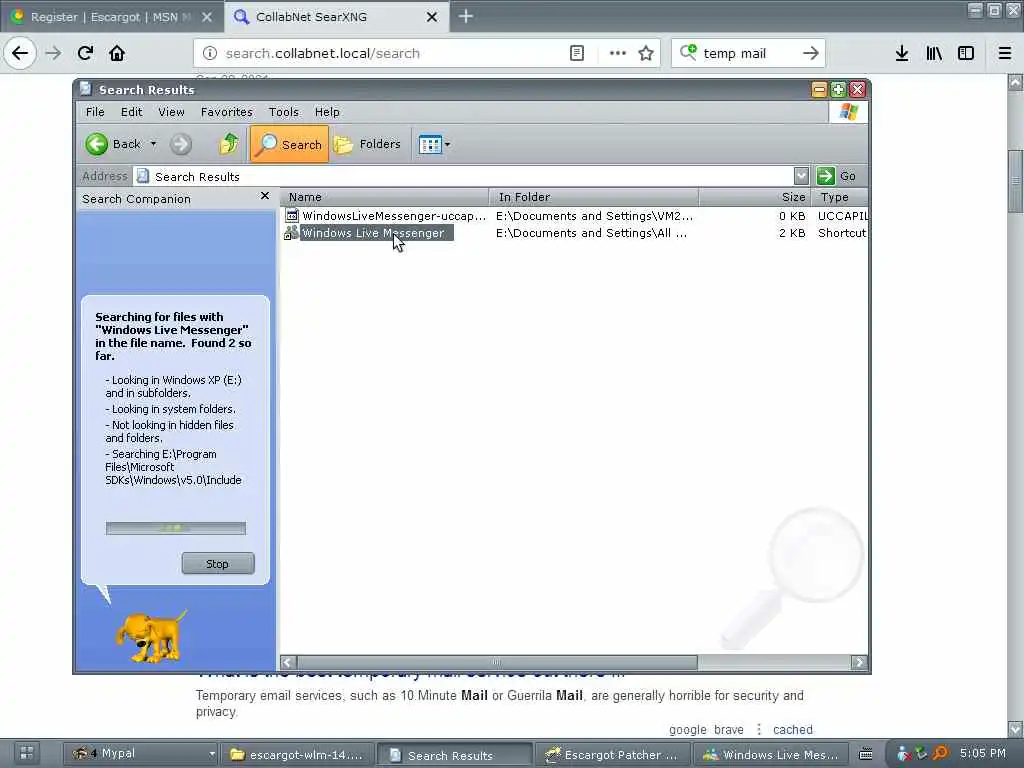1024x768 pixels.
Task: Open browser downloads panel
Action: (x=902, y=53)
